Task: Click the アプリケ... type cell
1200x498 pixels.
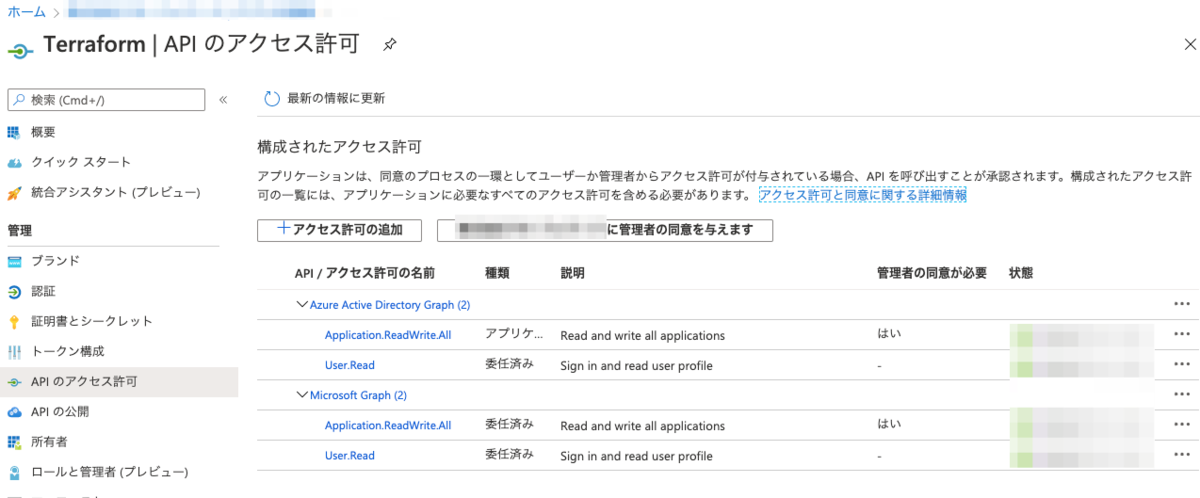Action: [x=514, y=334]
